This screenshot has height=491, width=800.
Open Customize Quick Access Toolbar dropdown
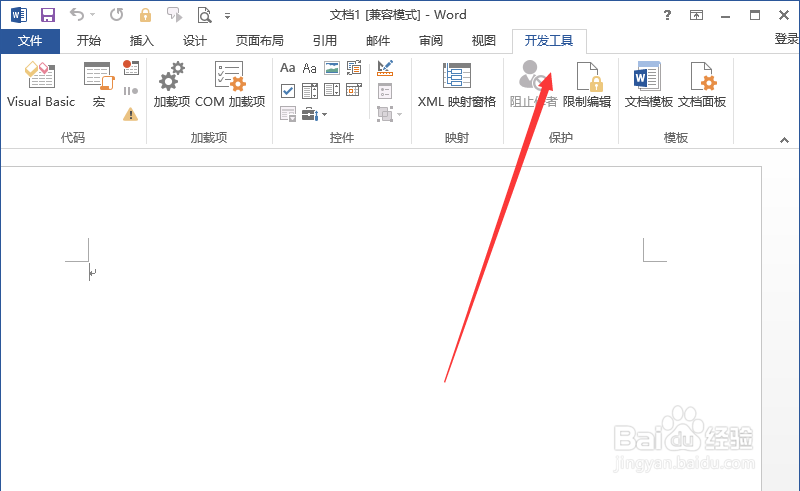[x=228, y=16]
